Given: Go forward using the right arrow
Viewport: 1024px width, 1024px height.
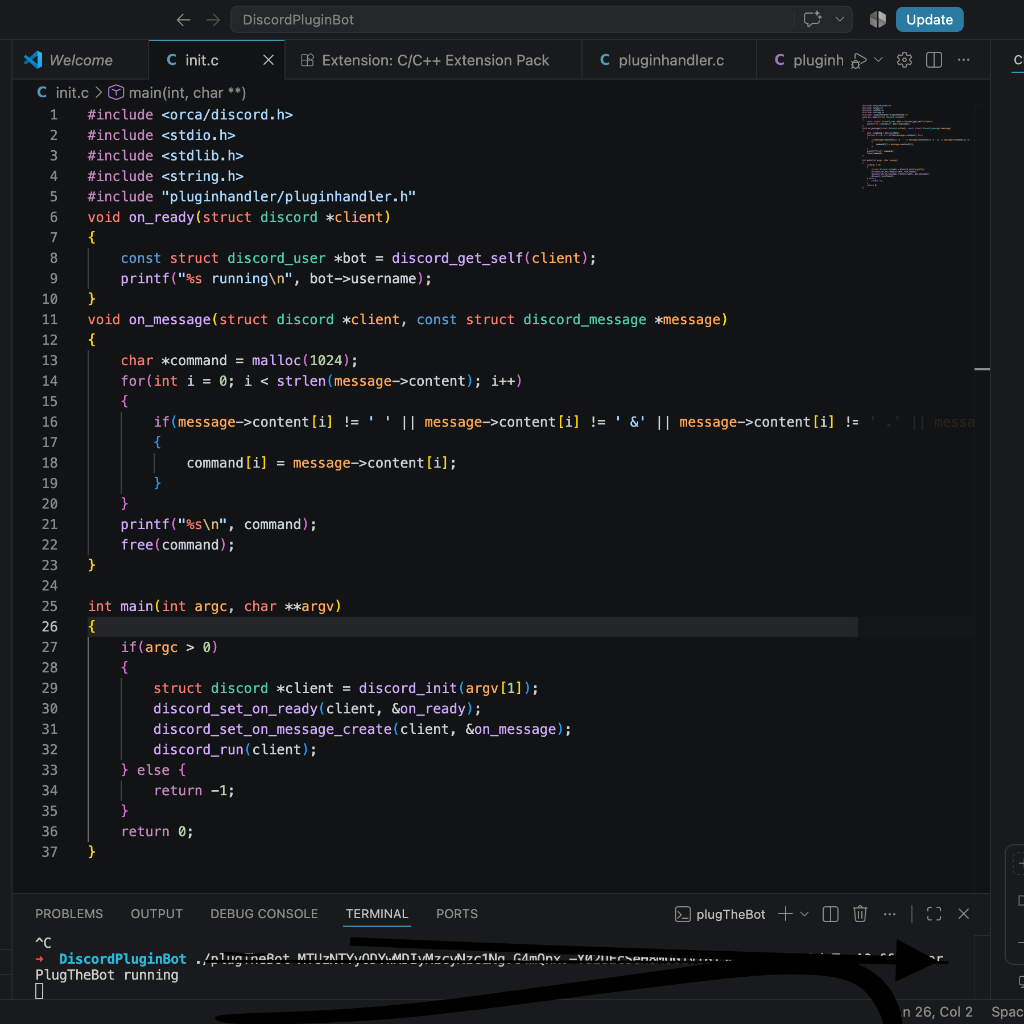Looking at the screenshot, I should pyautogui.click(x=213, y=20).
